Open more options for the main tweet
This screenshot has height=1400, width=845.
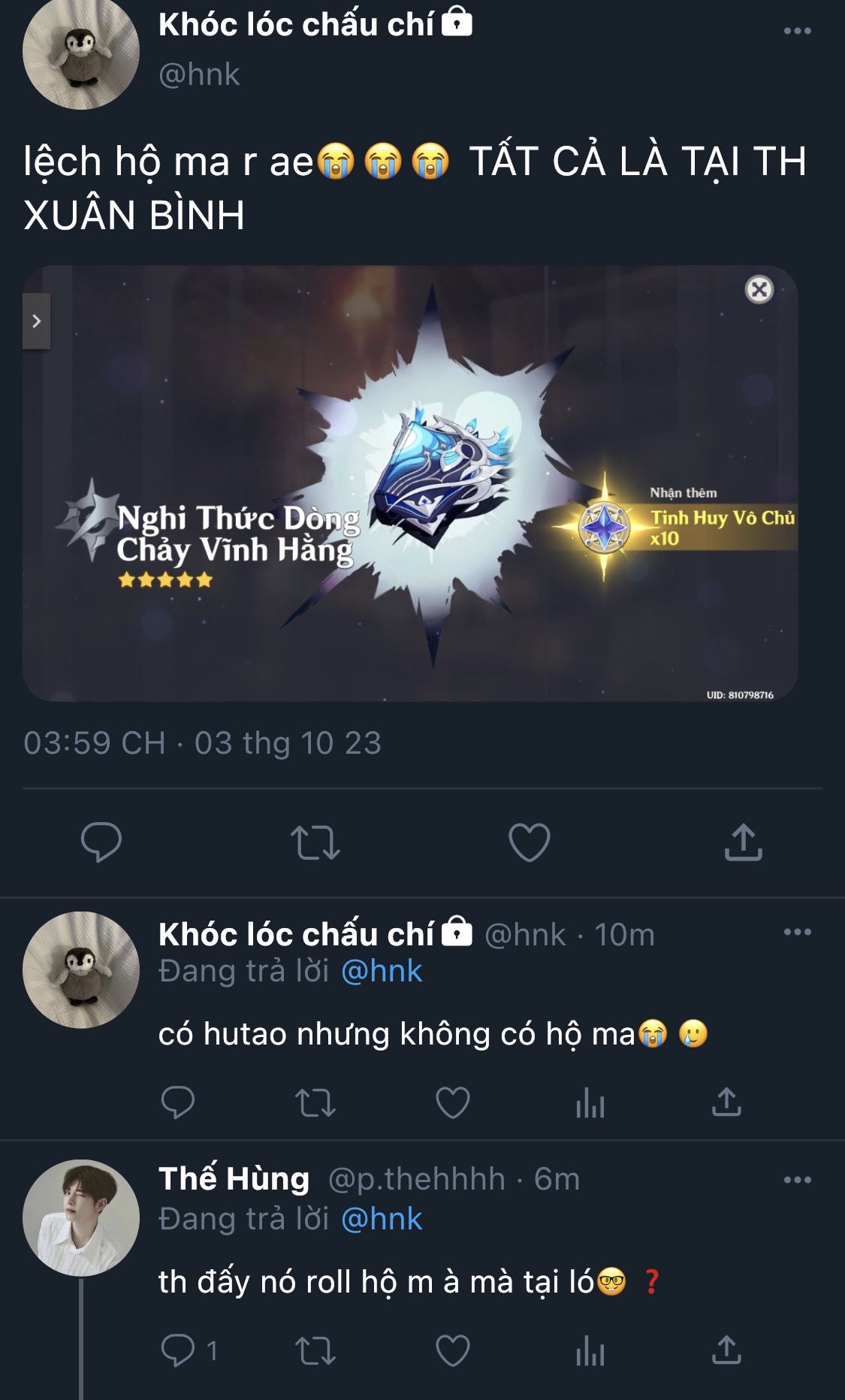[797, 31]
